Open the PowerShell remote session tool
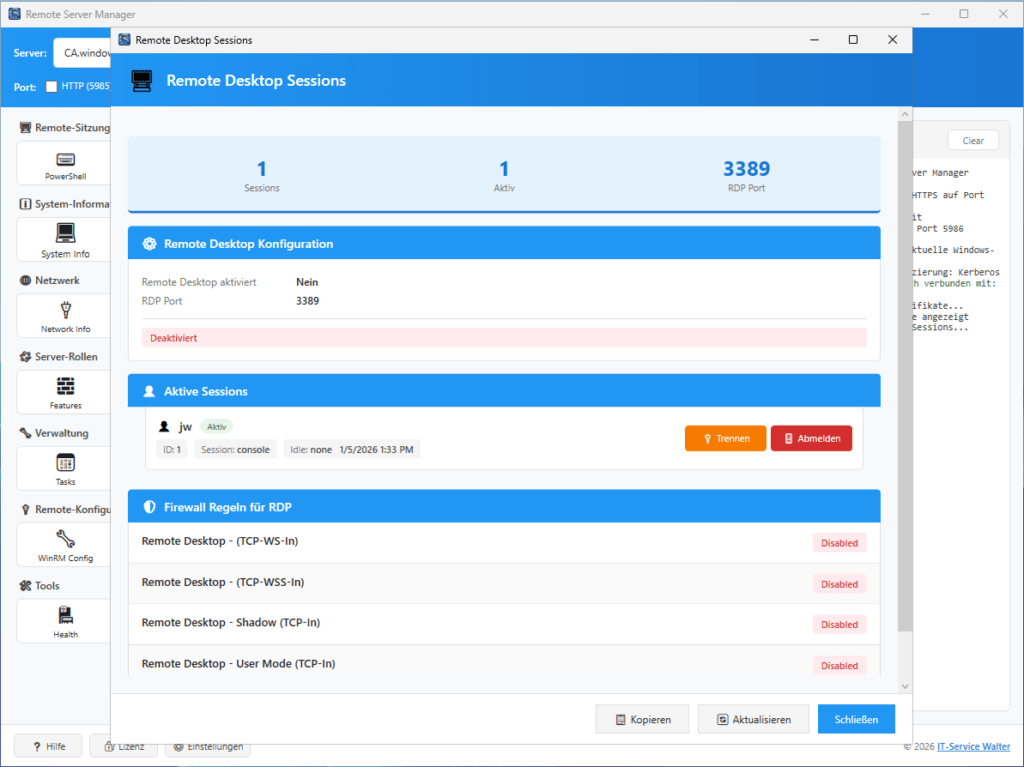The height and width of the screenshot is (767, 1024). pos(63,163)
